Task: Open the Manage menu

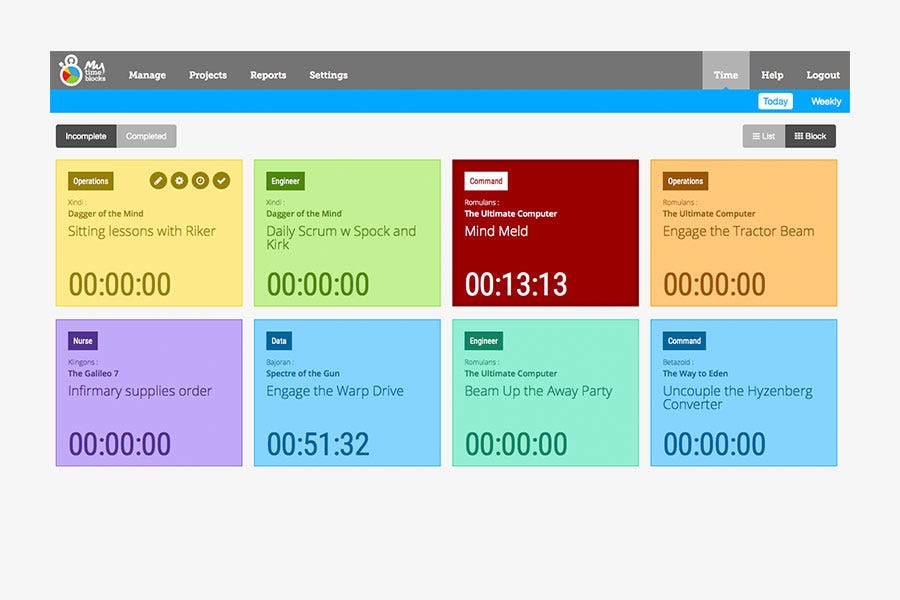Action: coord(147,74)
